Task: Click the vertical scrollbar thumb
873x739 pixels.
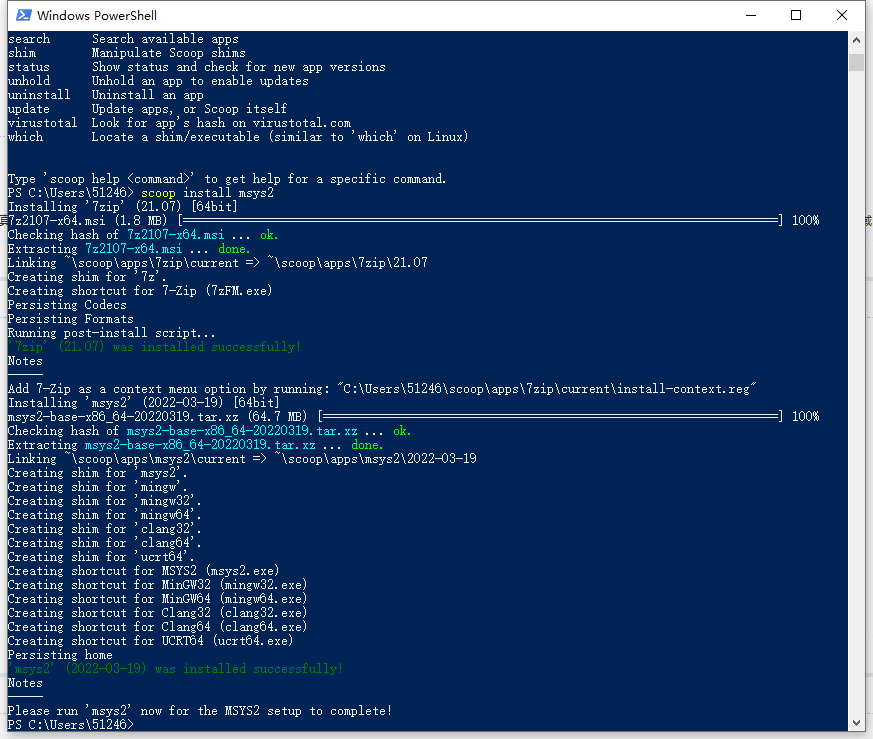Action: pyautogui.click(x=856, y=62)
